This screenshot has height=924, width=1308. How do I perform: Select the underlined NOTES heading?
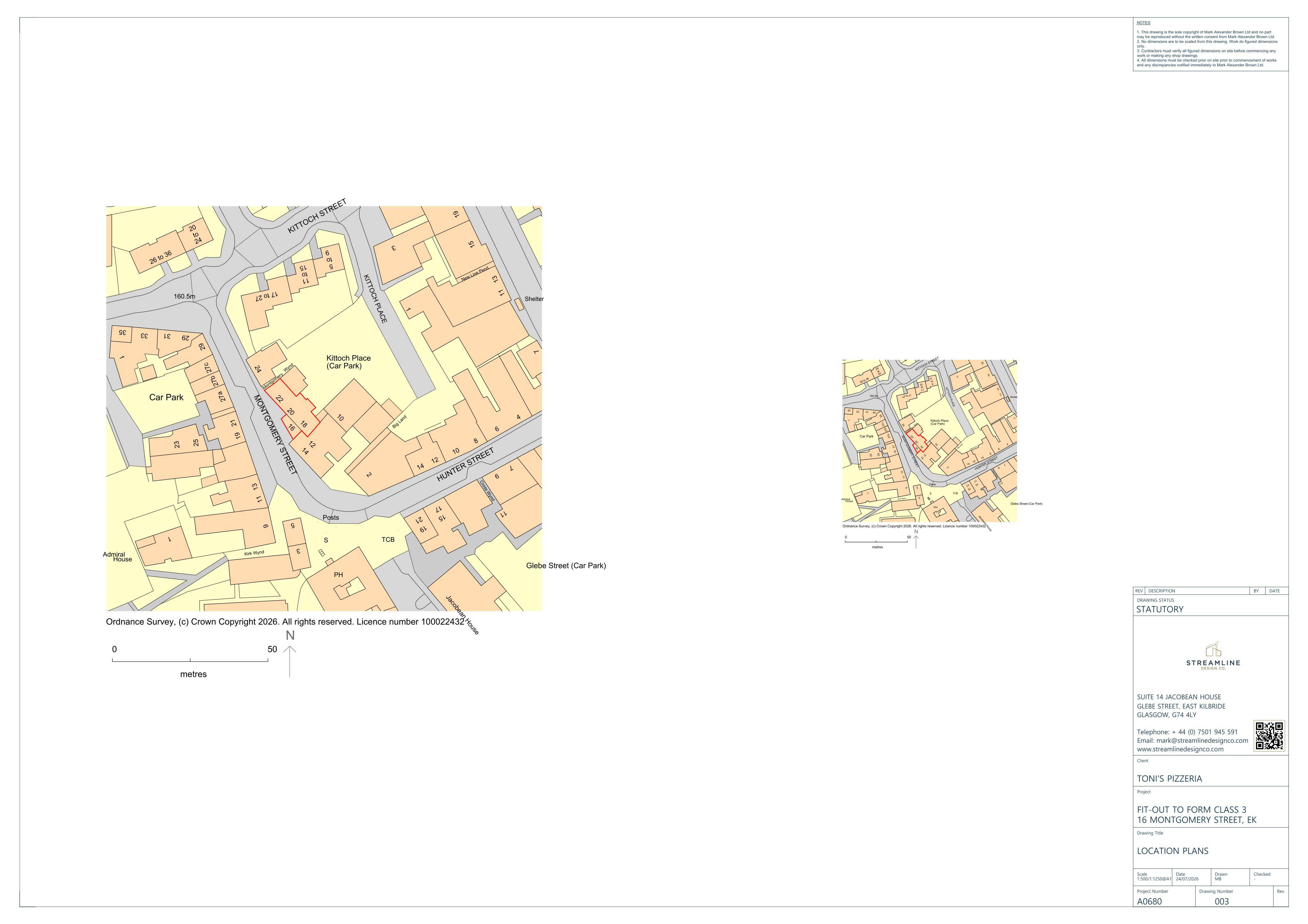1143,23
